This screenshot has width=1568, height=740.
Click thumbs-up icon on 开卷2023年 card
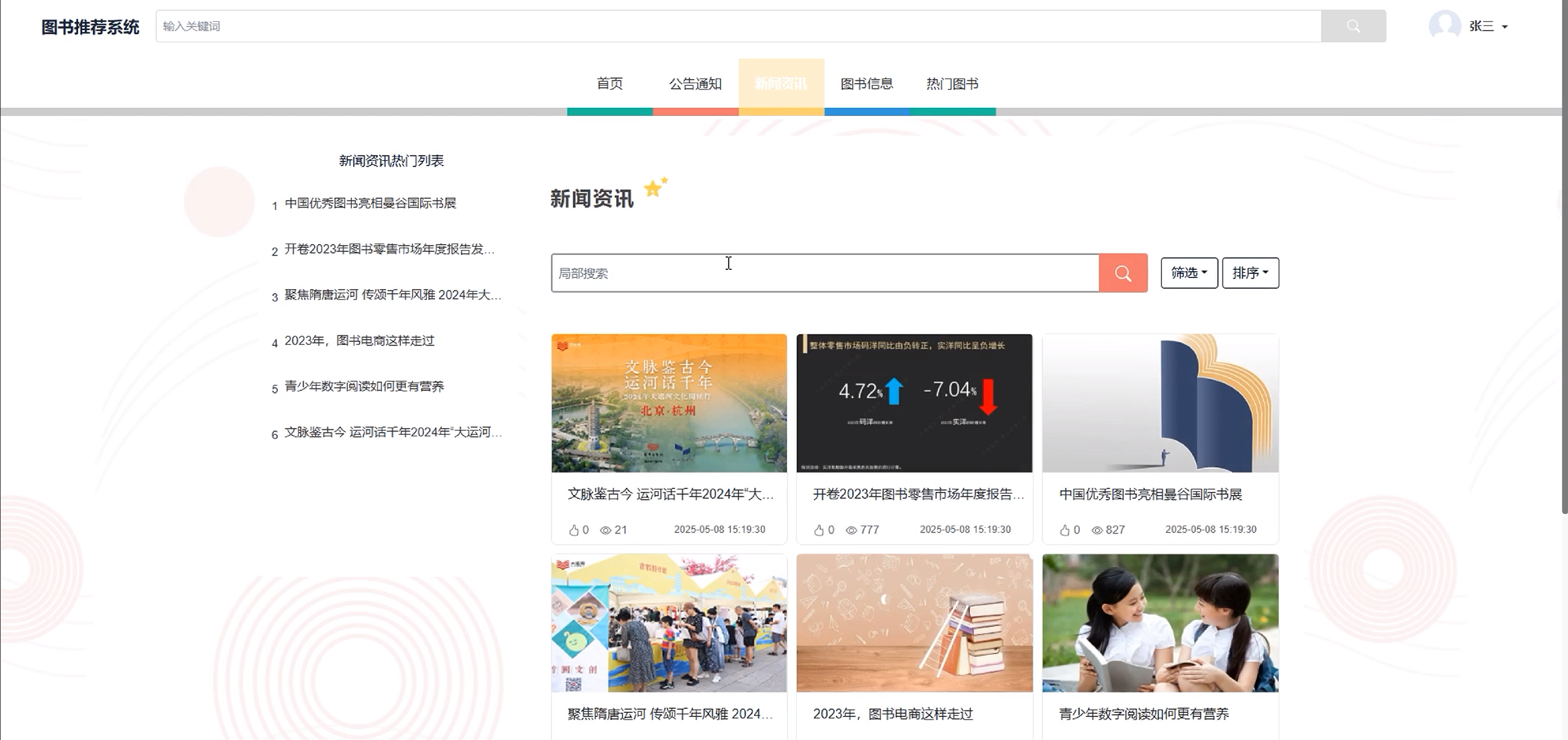[819, 530]
